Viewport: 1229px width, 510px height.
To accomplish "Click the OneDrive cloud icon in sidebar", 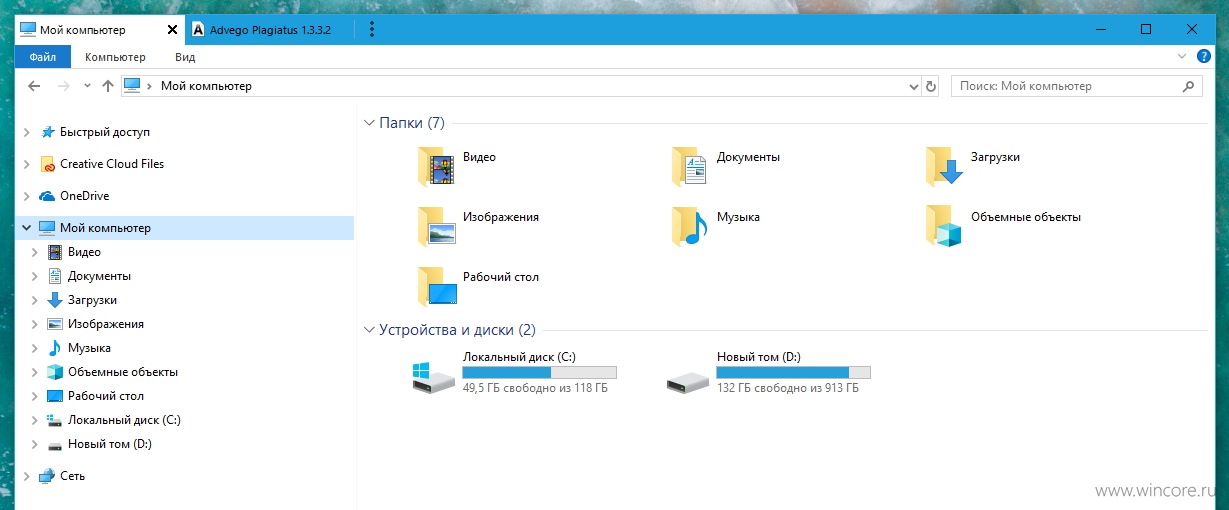I will (x=47, y=196).
